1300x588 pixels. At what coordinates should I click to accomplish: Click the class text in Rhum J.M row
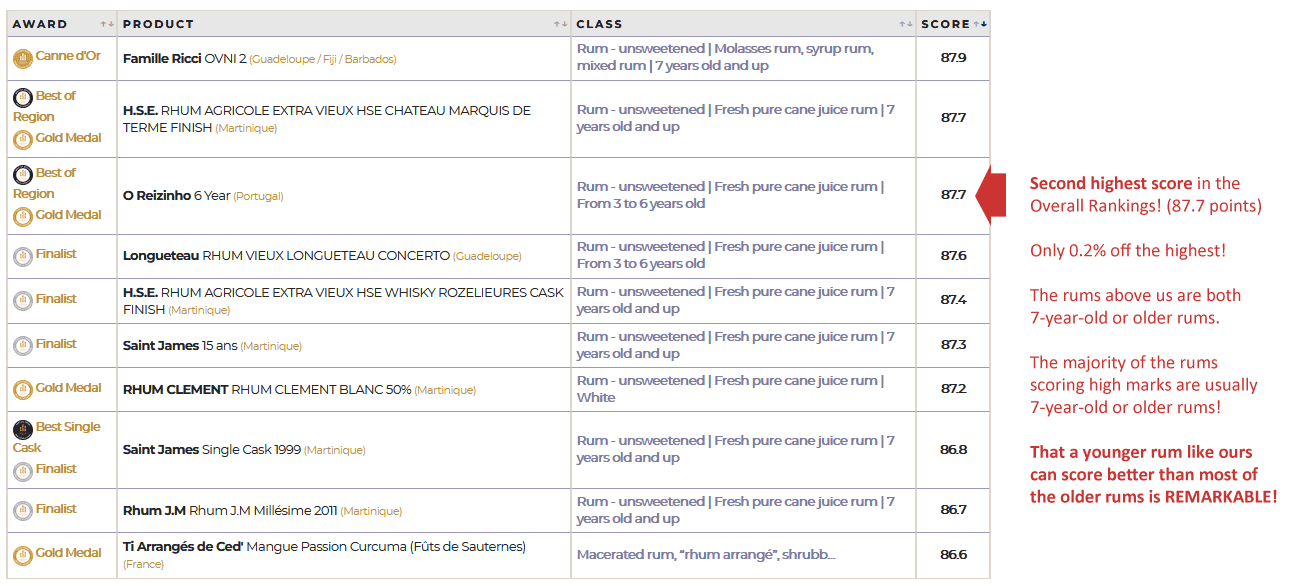pyautogui.click(x=736, y=510)
